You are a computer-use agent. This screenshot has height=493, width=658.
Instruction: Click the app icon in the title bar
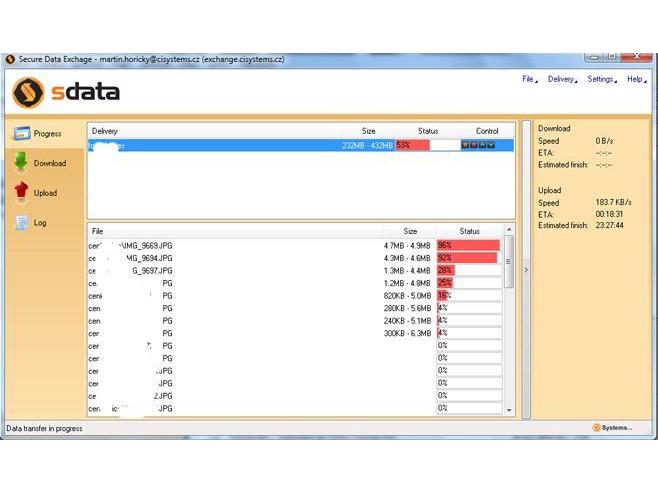10,60
